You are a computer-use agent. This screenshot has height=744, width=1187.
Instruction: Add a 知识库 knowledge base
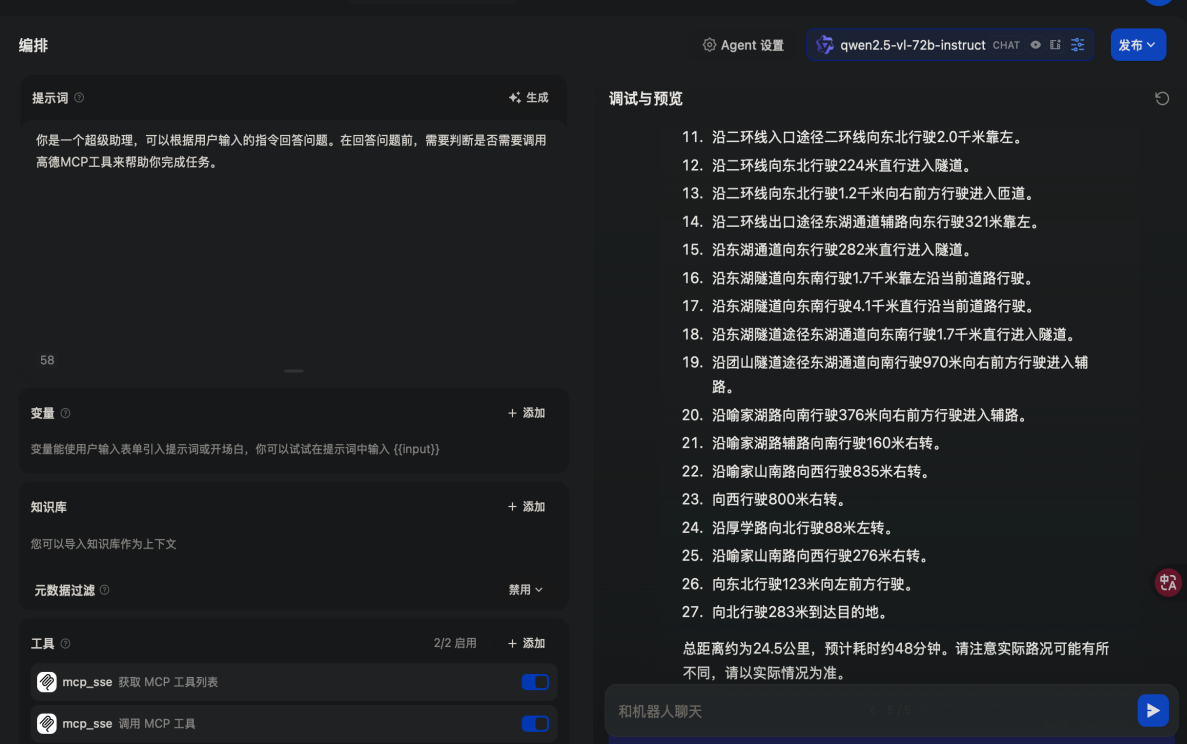point(526,506)
